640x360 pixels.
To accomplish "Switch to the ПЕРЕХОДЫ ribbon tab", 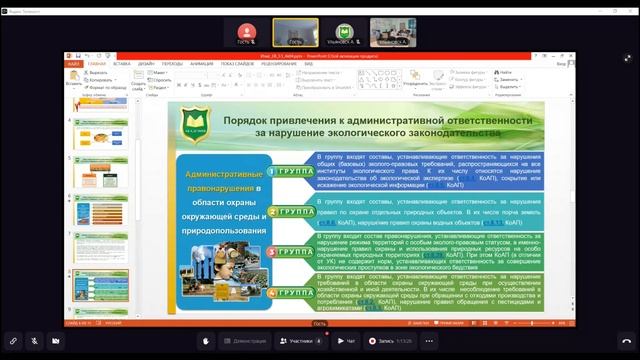I will [x=172, y=64].
